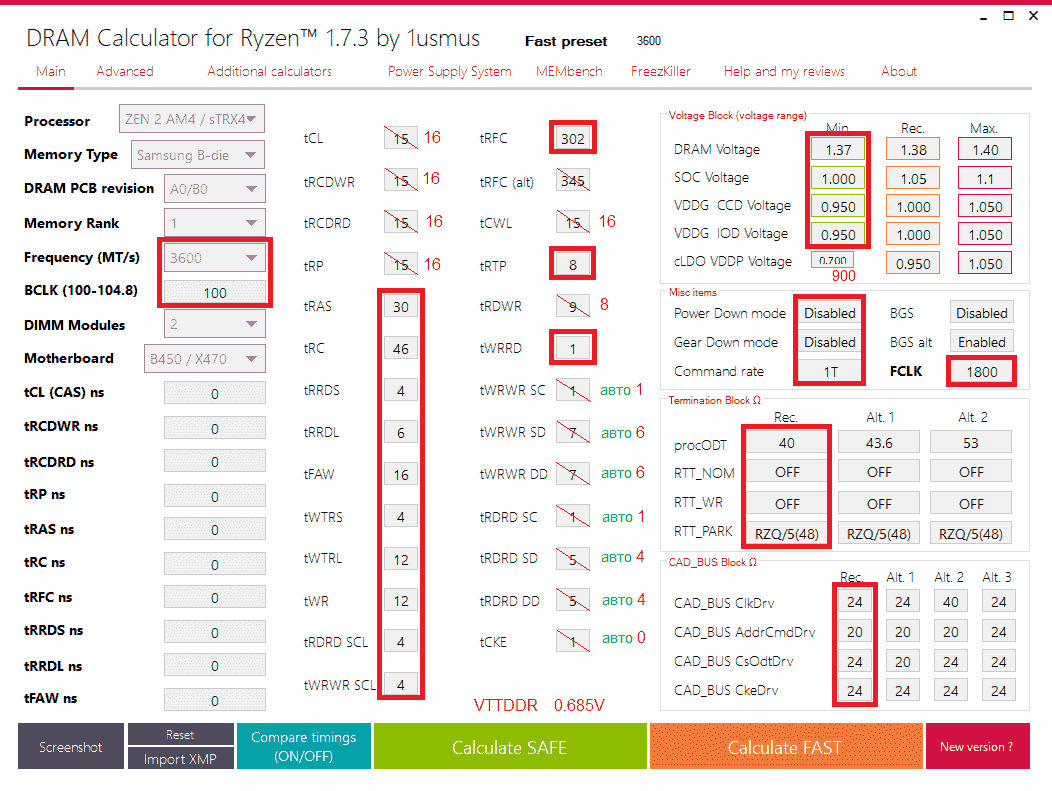Click the tRC ns input field

point(215,564)
